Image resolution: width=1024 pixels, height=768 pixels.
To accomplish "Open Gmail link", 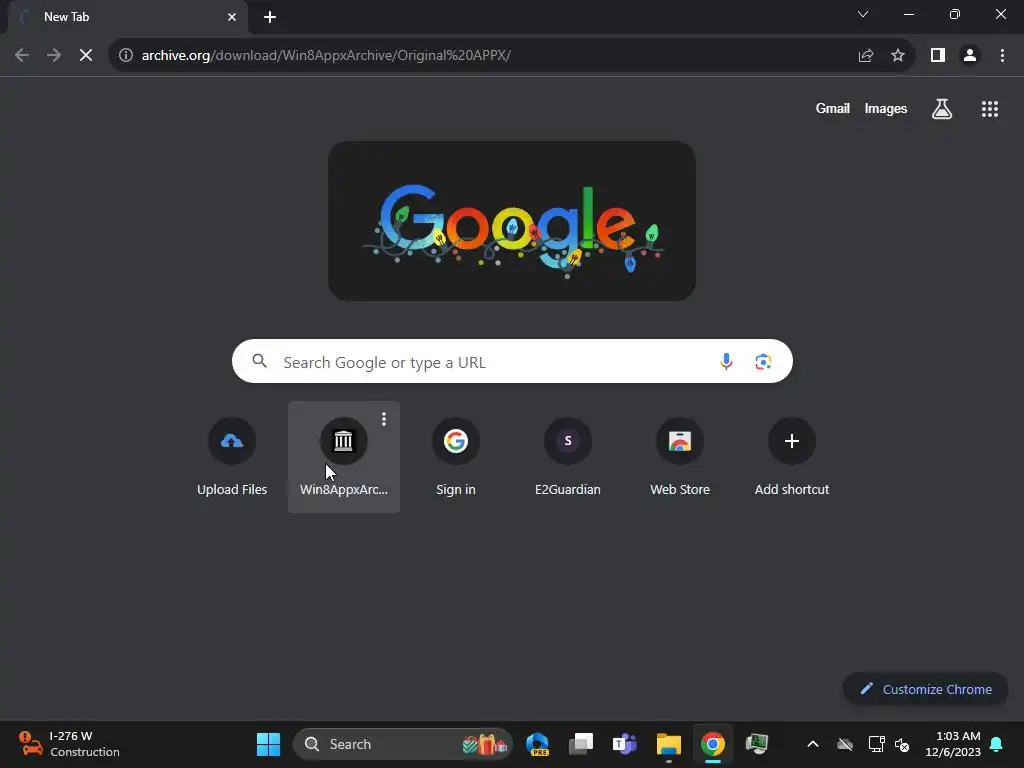I will (833, 108).
